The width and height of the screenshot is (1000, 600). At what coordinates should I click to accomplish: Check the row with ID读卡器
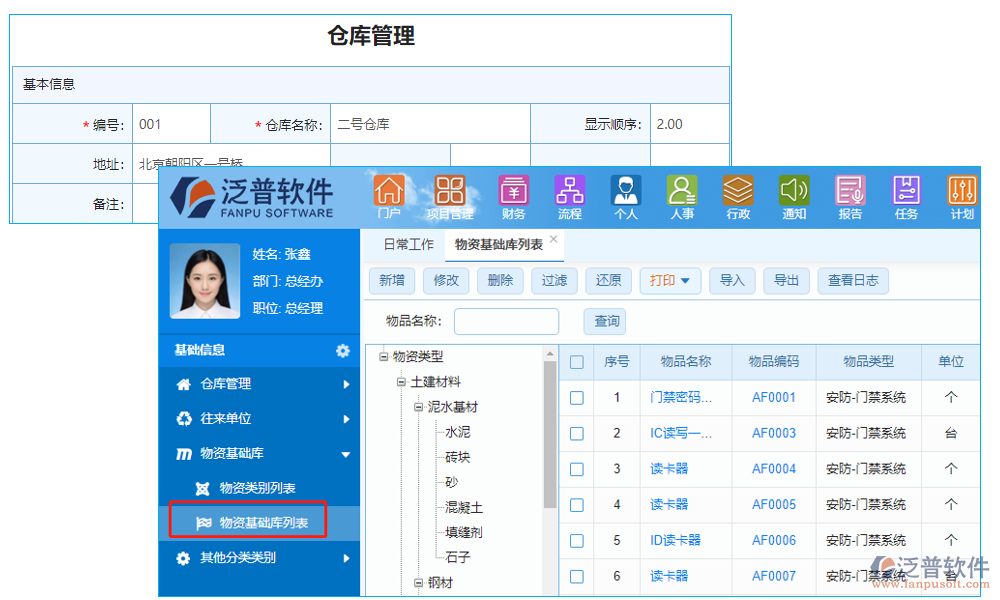click(x=576, y=540)
